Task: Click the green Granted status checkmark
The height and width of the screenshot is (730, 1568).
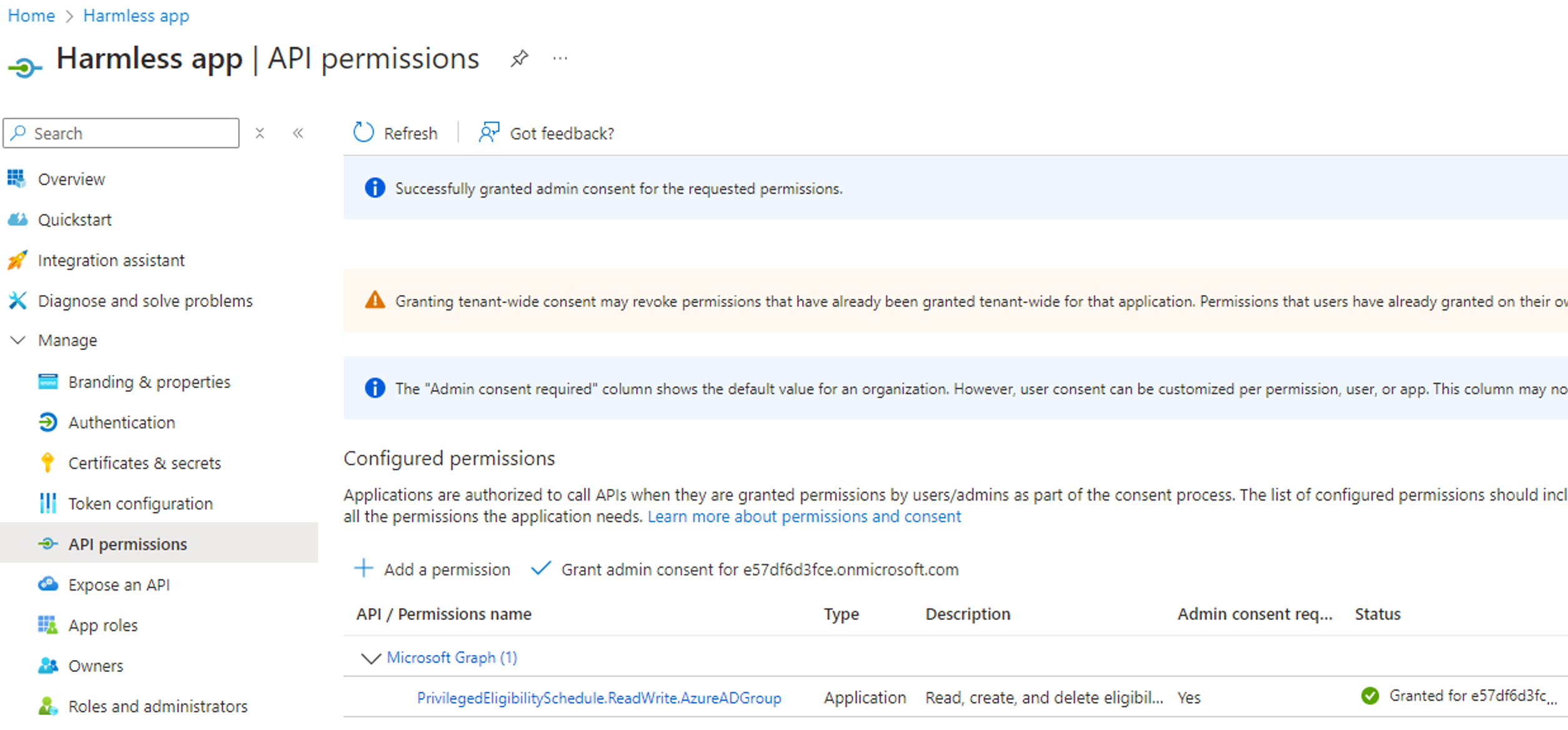Action: pos(1370,696)
